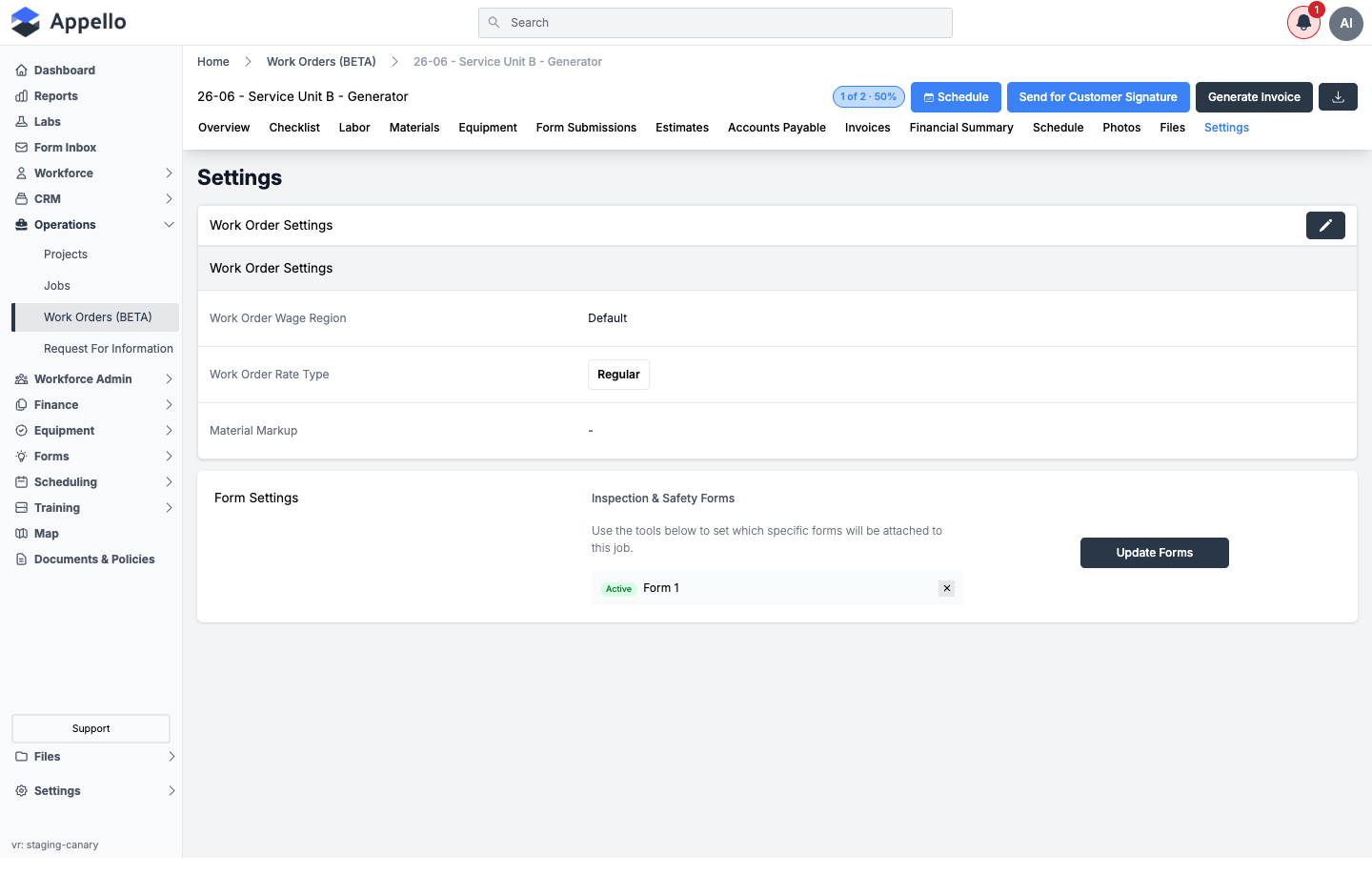Select the Financial Summary tab
The width and height of the screenshot is (1372, 875).
point(961,128)
